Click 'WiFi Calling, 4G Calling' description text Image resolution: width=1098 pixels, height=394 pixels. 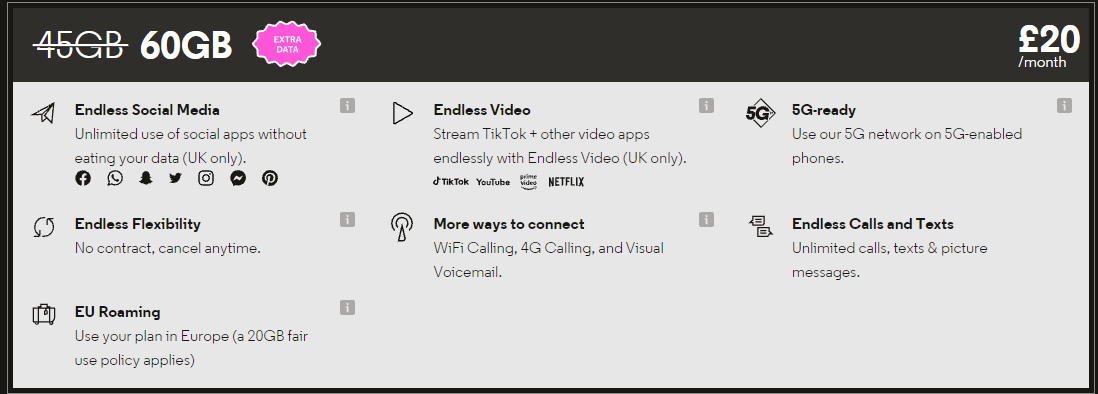point(548,260)
